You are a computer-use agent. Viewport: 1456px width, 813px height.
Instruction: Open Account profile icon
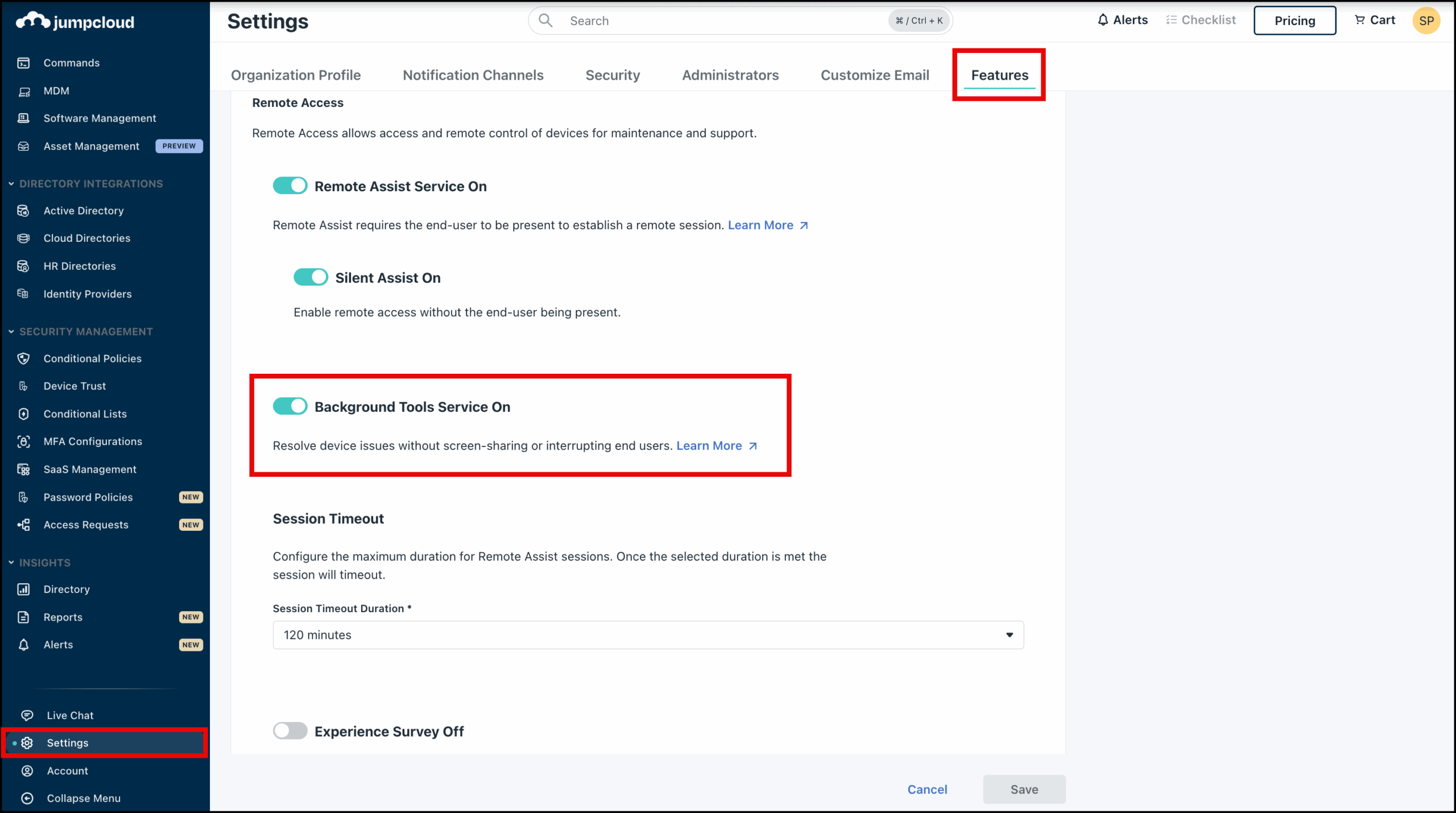(x=27, y=771)
